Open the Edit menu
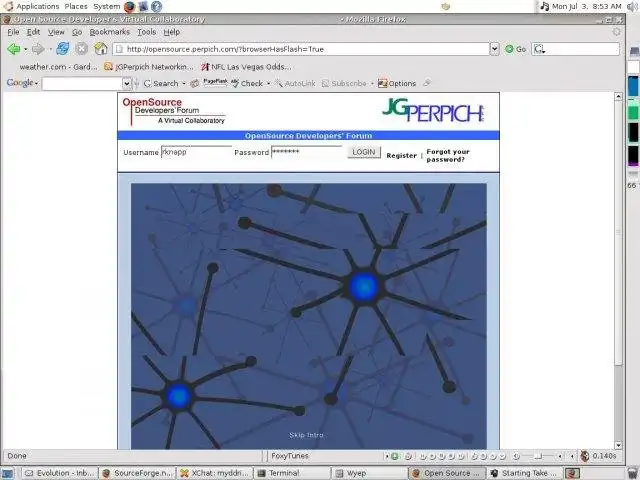The height and width of the screenshot is (480, 640). coord(33,32)
